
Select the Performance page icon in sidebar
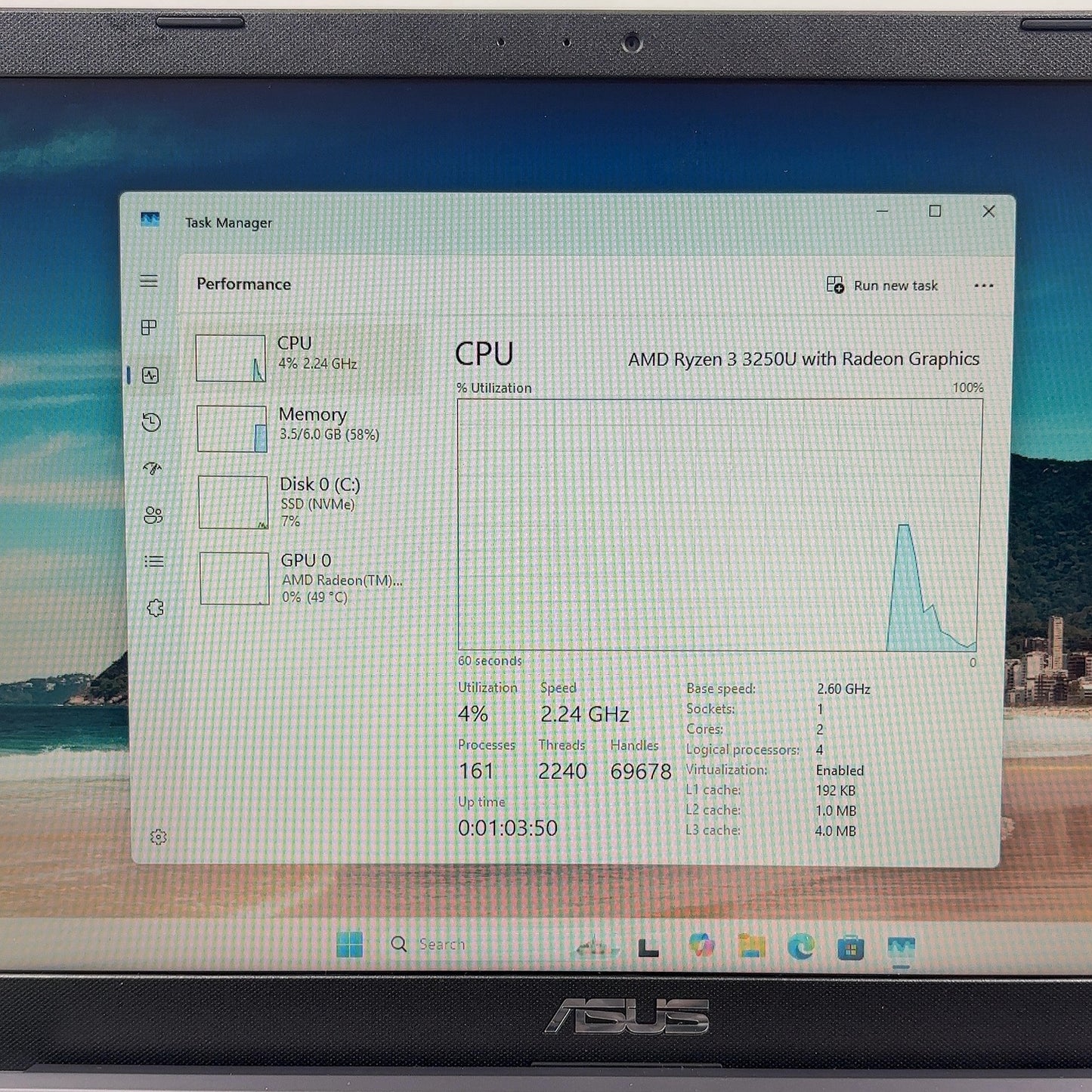150,375
